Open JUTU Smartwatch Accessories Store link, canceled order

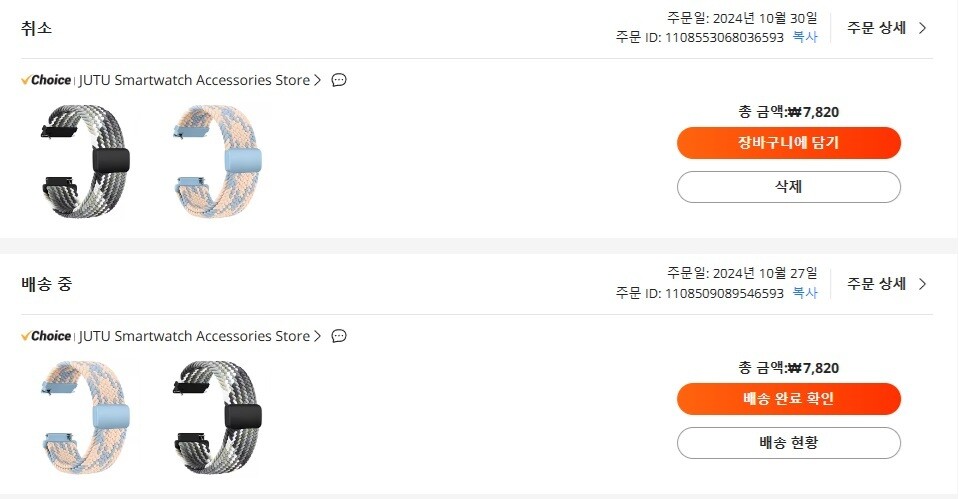(x=194, y=80)
